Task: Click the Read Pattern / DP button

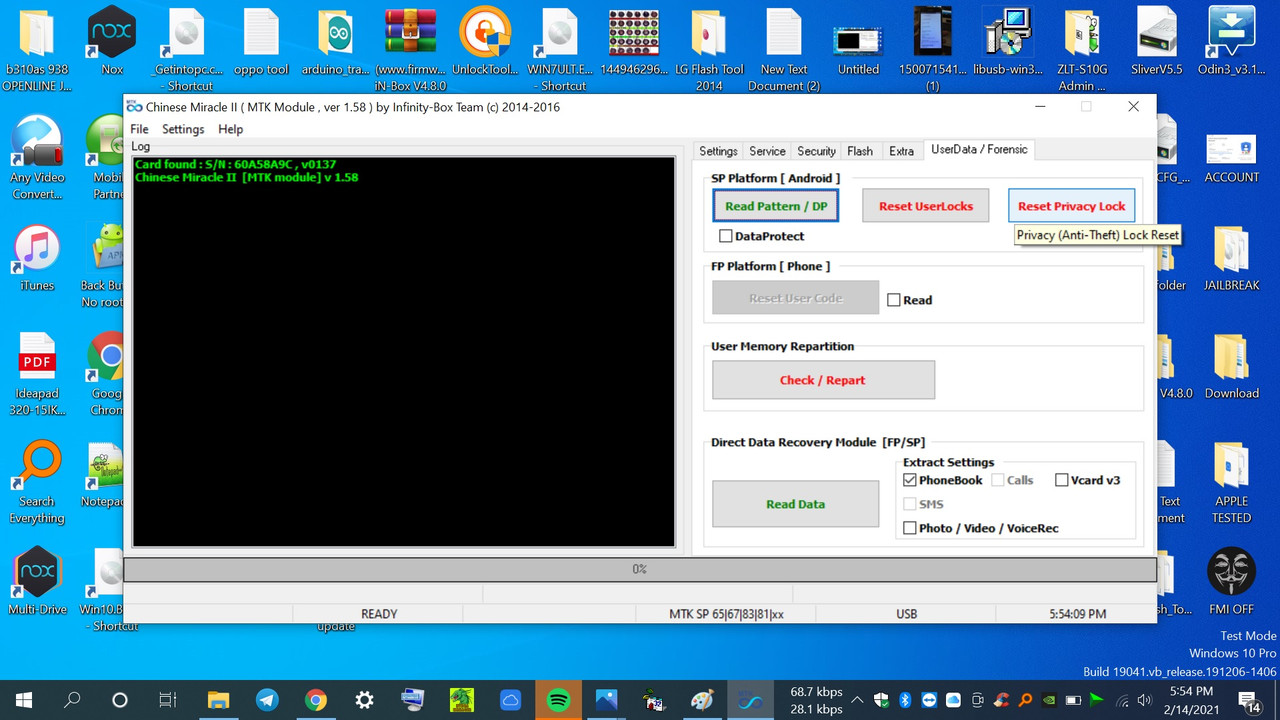Action: pyautogui.click(x=776, y=206)
